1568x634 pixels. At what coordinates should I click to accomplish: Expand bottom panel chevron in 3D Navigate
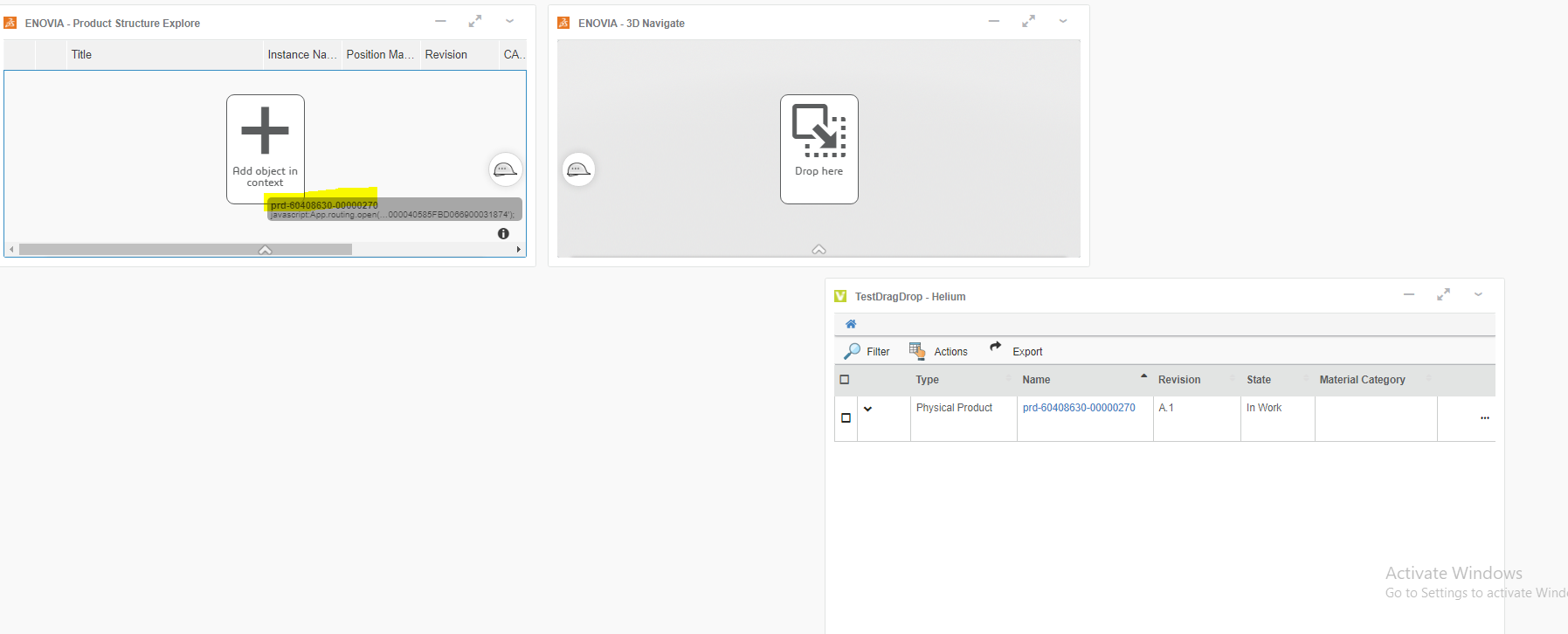819,250
